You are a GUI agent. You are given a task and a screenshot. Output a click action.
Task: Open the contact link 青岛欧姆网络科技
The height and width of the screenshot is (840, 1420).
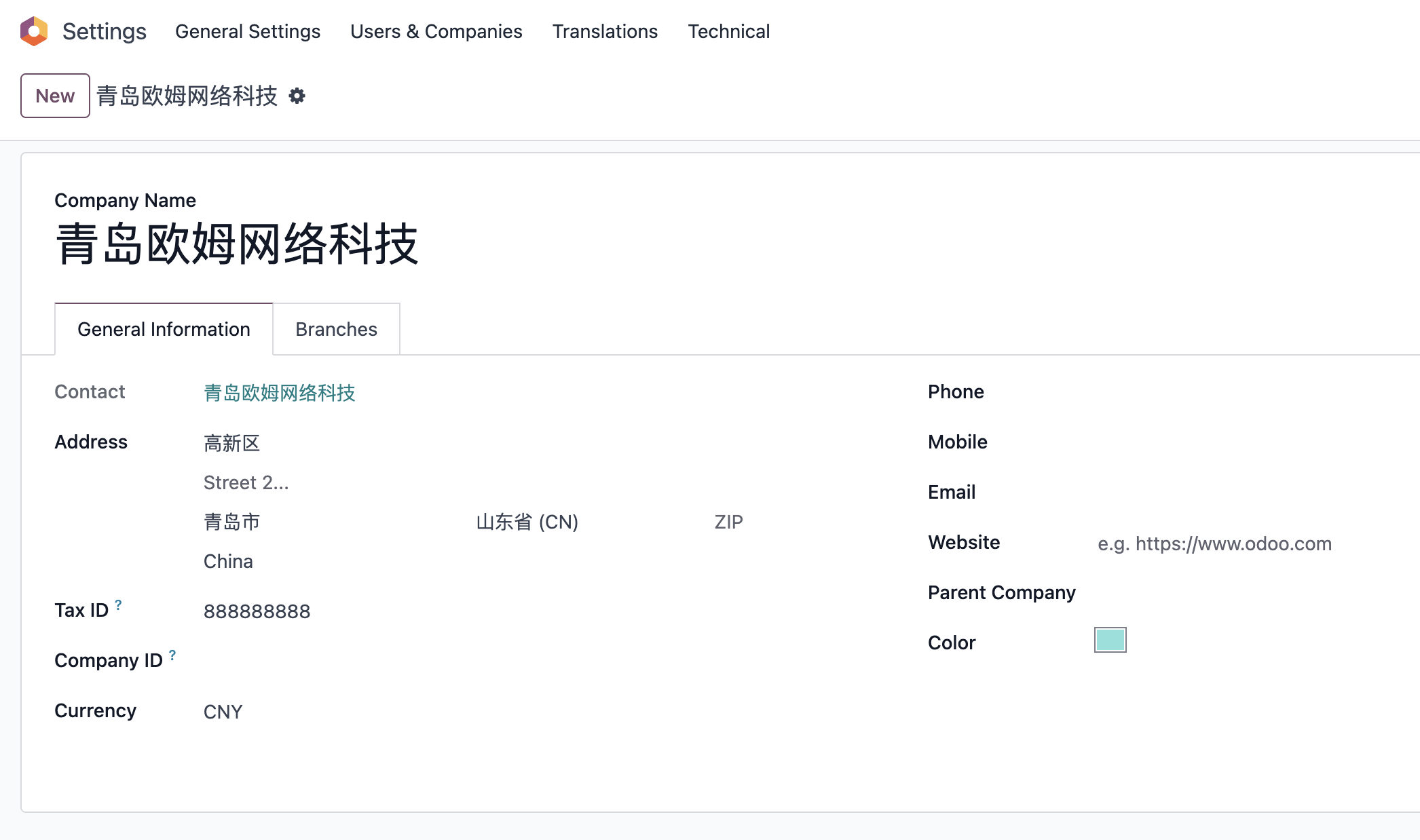coord(280,392)
